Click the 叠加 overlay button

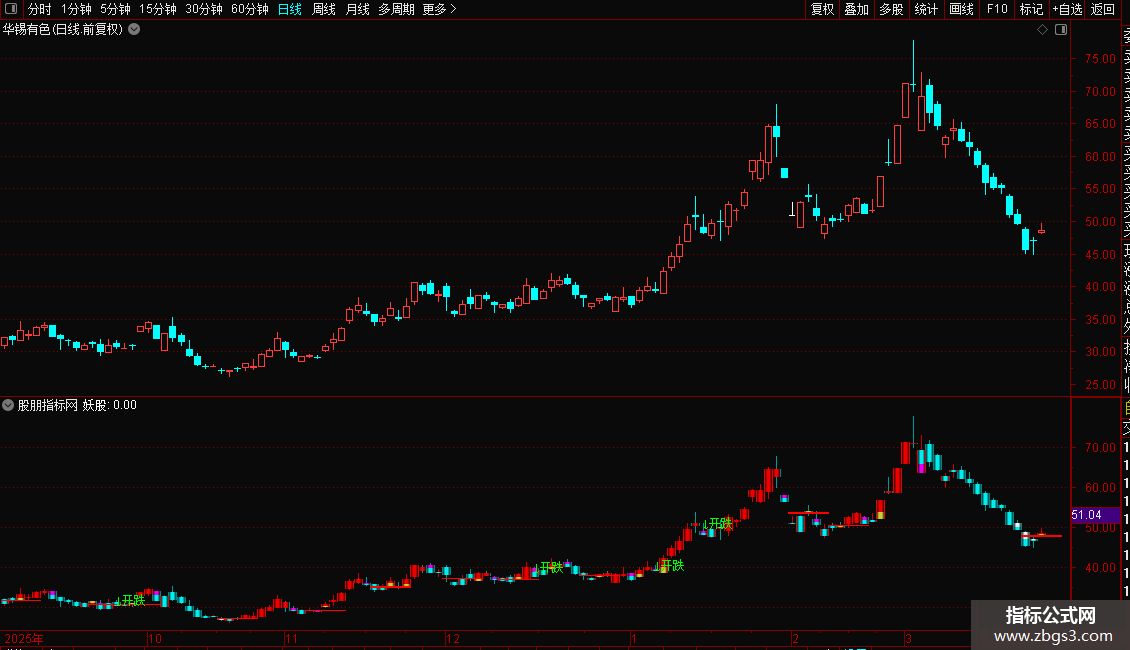[x=857, y=9]
